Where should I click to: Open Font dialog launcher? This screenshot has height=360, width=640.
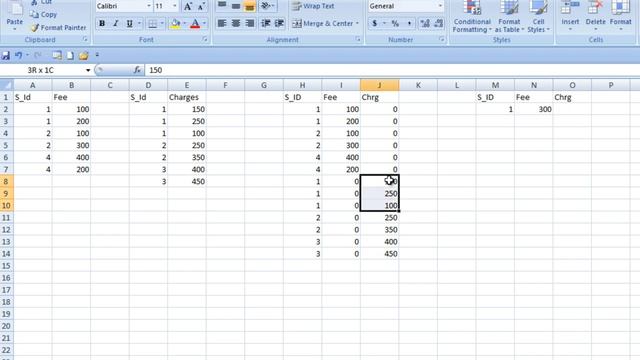coord(205,39)
